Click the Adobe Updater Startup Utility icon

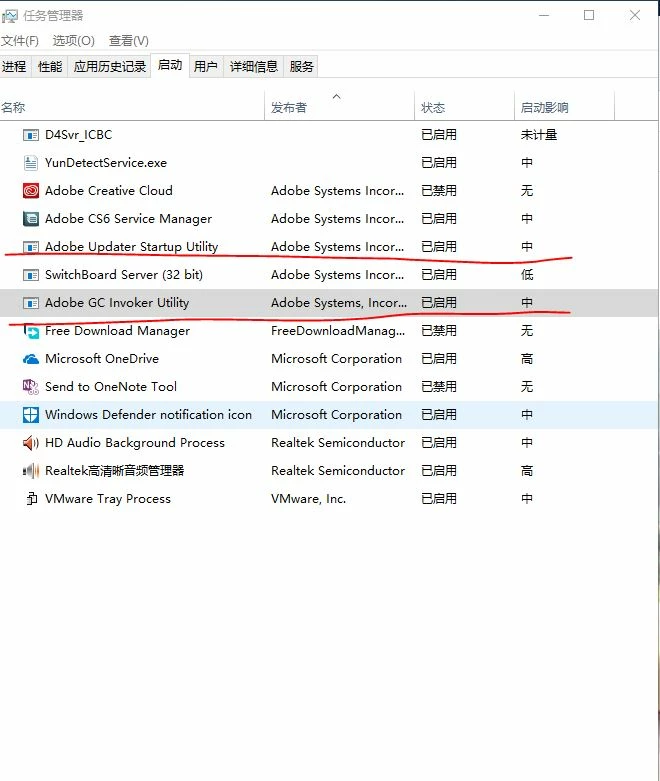tap(31, 247)
